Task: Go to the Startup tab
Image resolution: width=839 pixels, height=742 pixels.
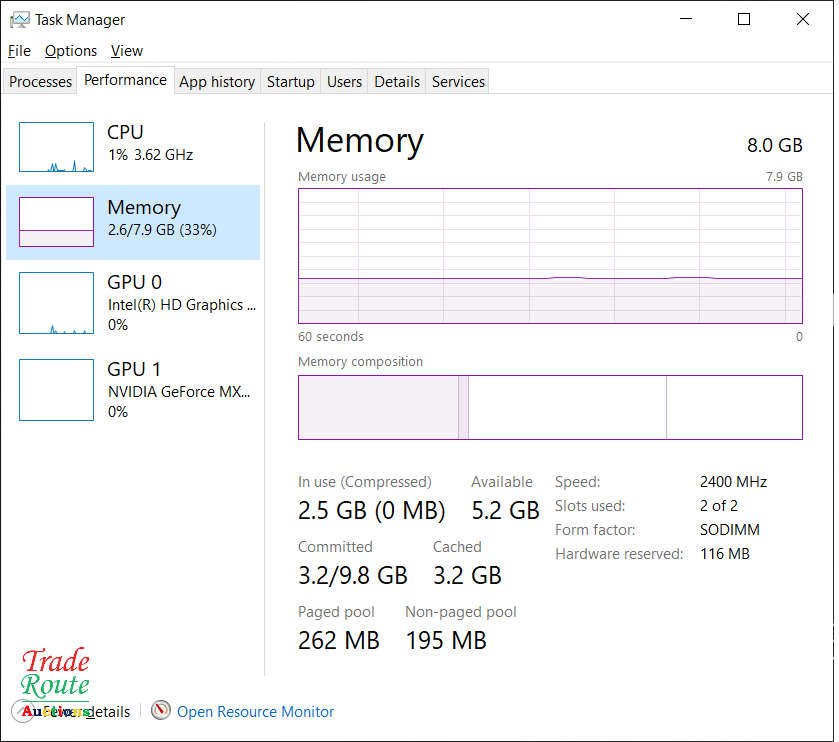Action: pos(291,82)
